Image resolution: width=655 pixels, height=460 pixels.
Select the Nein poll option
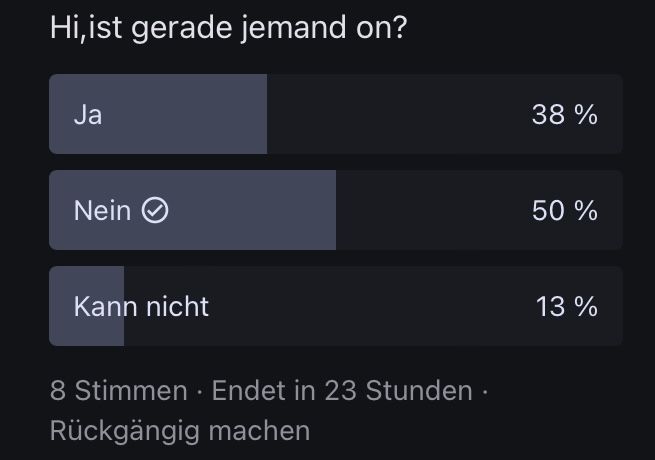click(335, 210)
